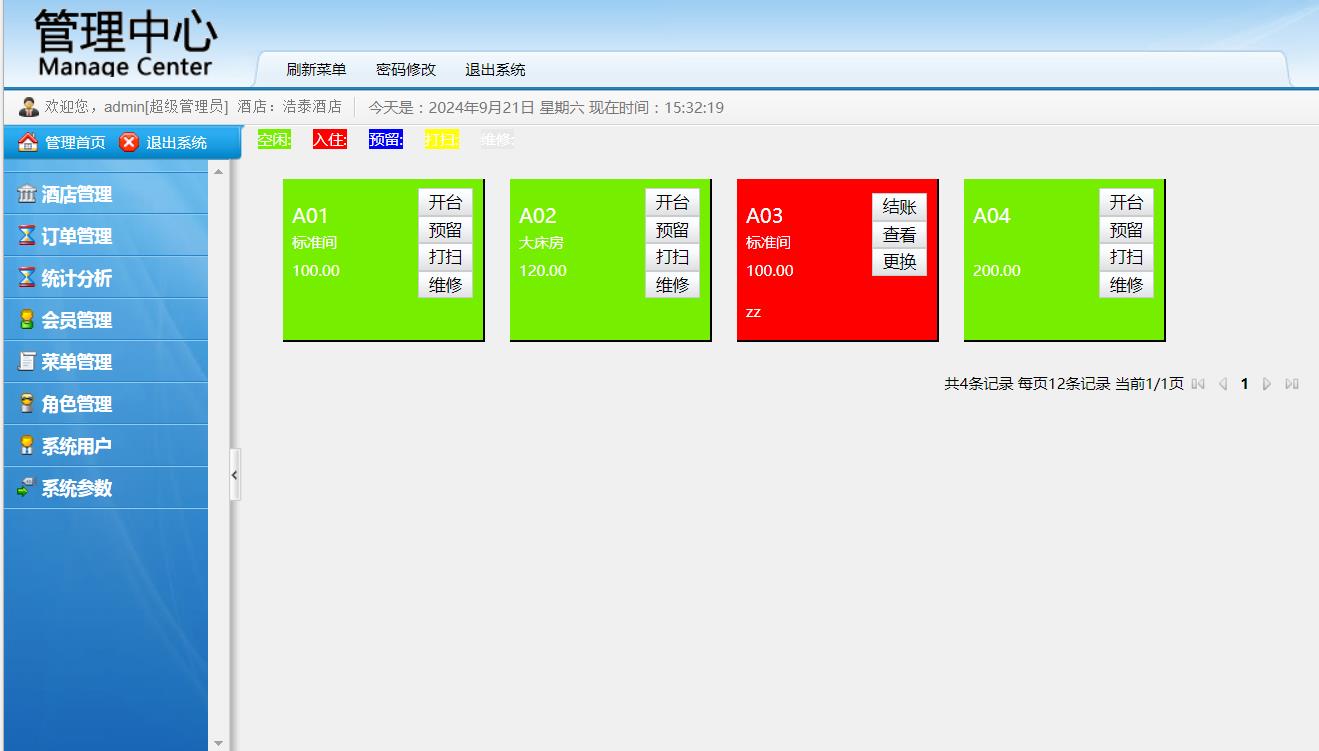Click 开台 button for room A01

(445, 203)
